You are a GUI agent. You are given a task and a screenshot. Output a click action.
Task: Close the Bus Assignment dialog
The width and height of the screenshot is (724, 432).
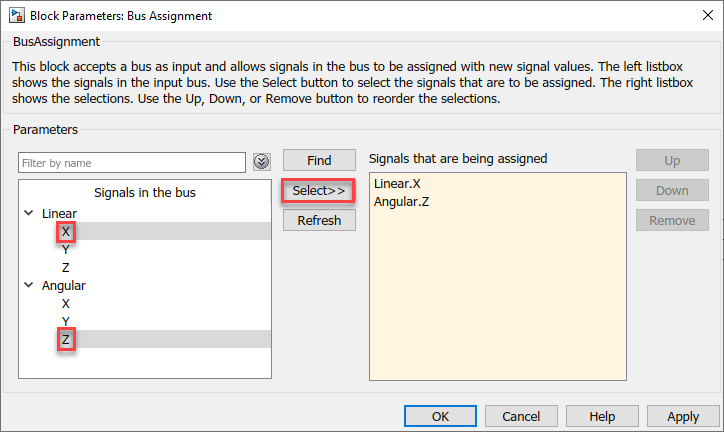[x=700, y=16]
